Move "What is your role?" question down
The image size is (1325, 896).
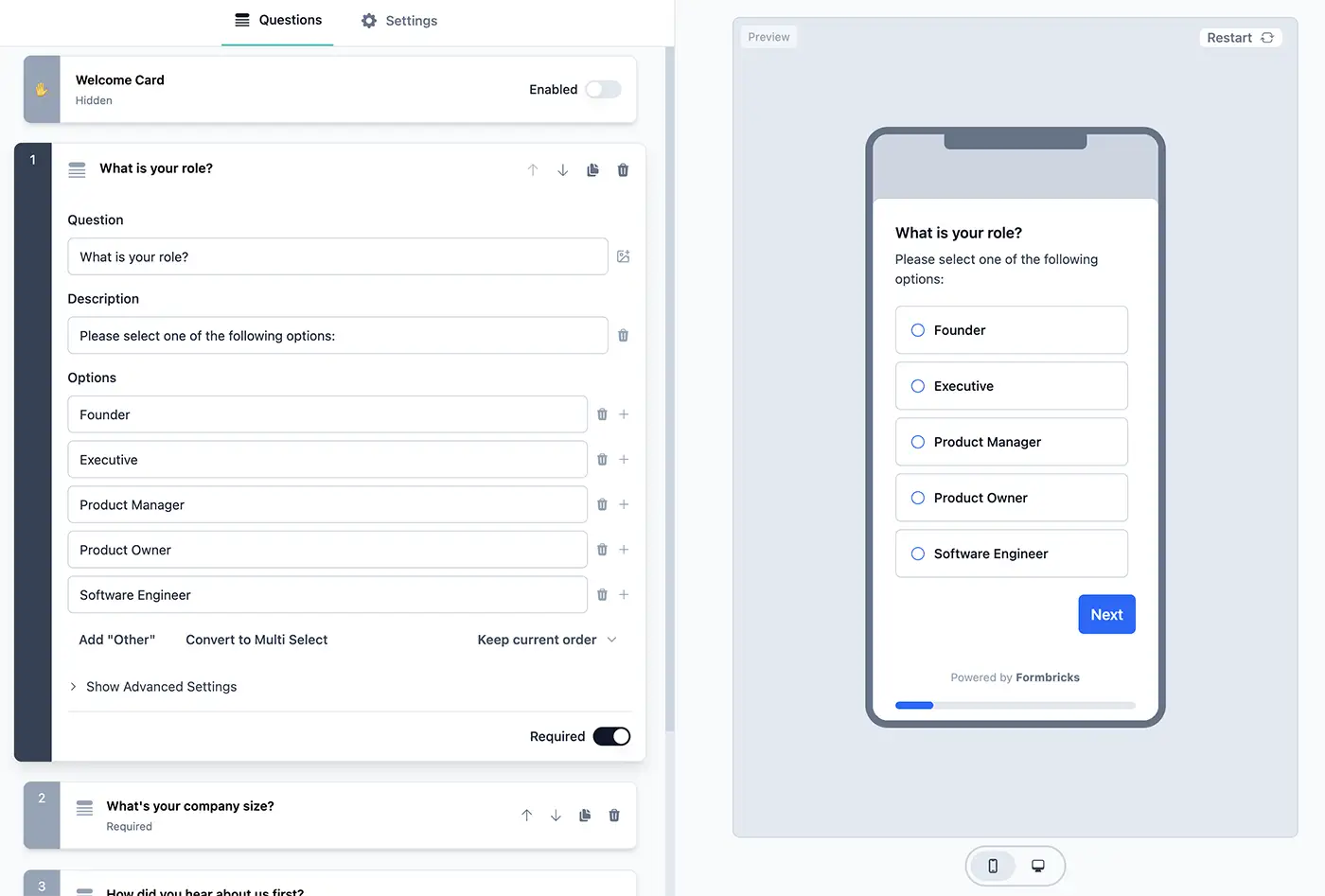click(x=562, y=169)
